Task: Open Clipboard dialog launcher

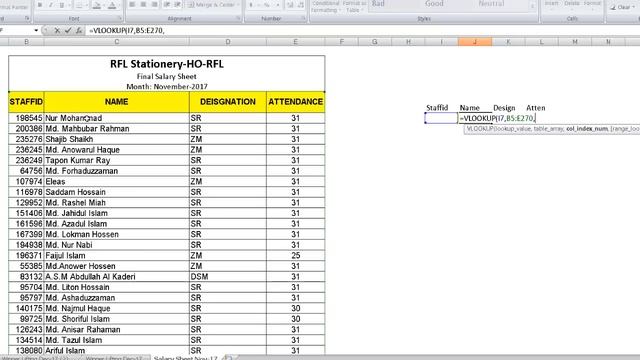Action: coord(27,19)
